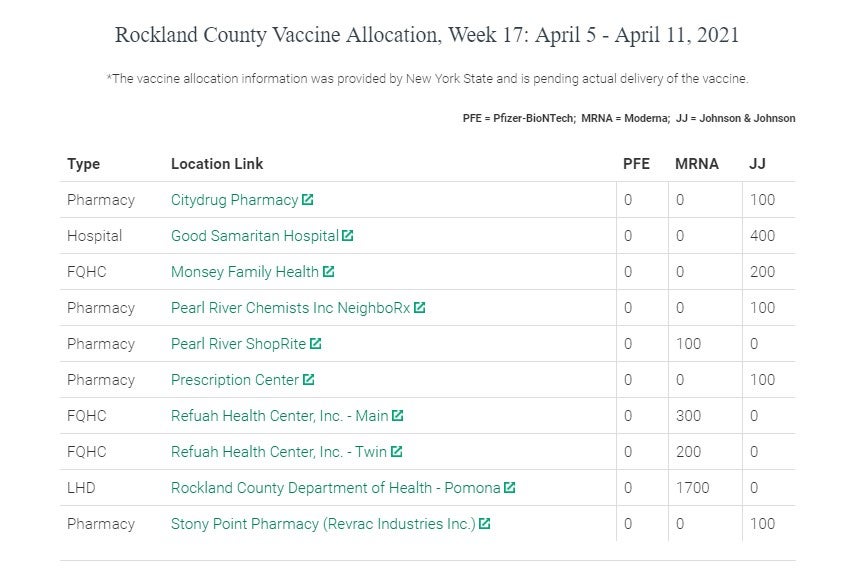Click external link icon beside Refuah Health Center Main
Viewport: 859px width, 585px height.
point(398,415)
